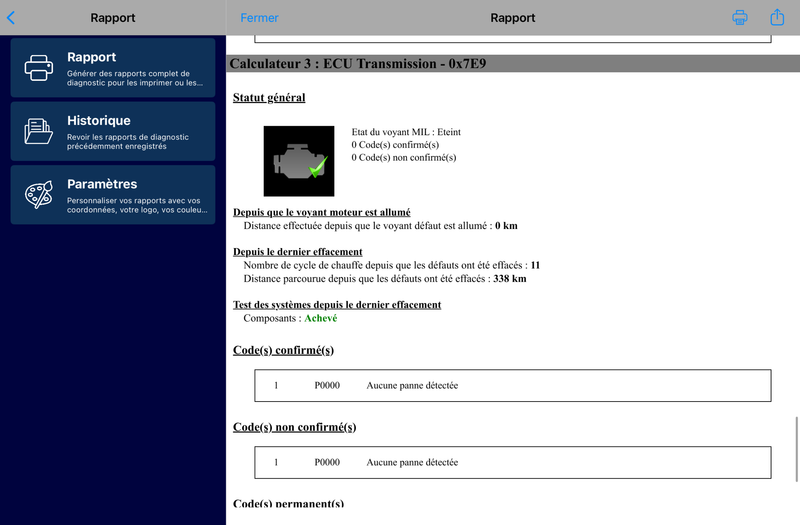The width and height of the screenshot is (800, 525).
Task: Print the report from the top toolbar
Action: pos(740,17)
